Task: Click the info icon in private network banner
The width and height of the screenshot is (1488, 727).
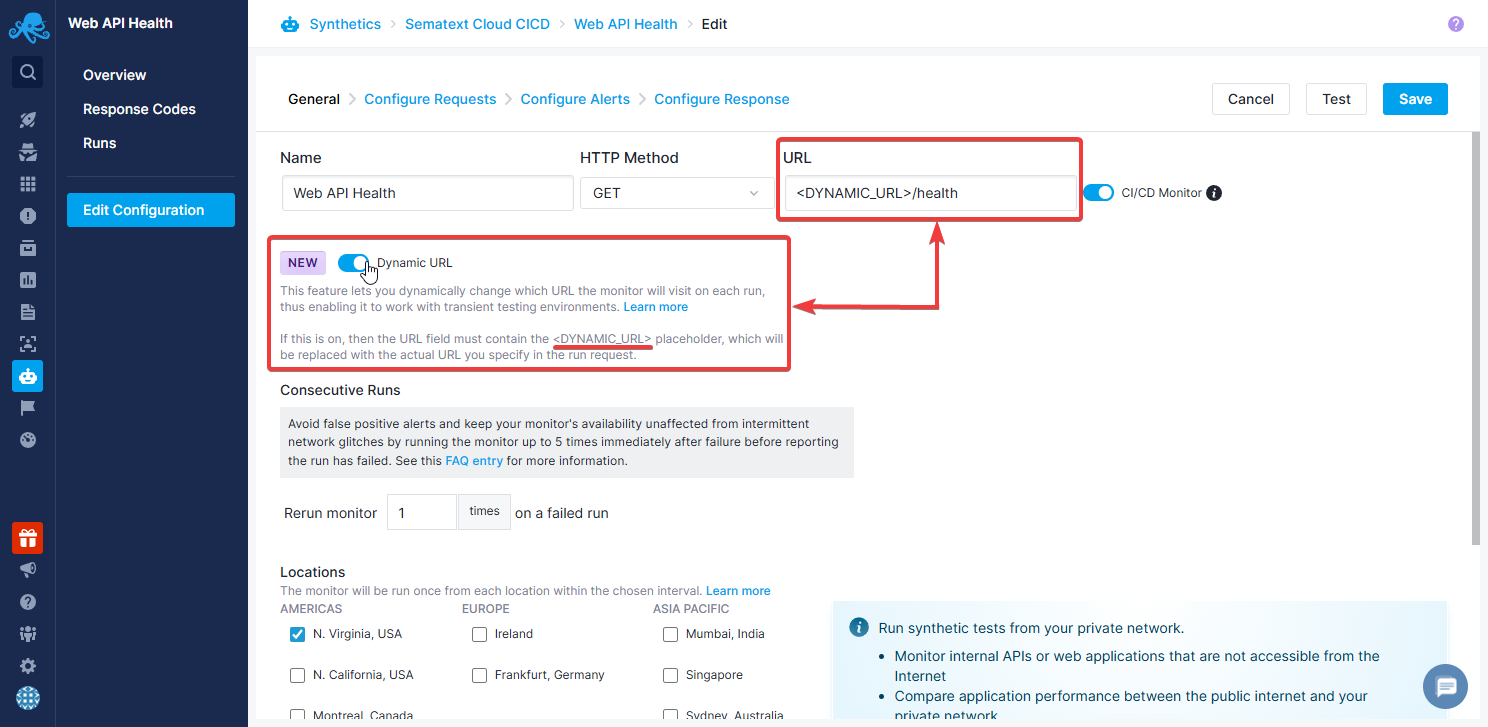Action: (858, 627)
